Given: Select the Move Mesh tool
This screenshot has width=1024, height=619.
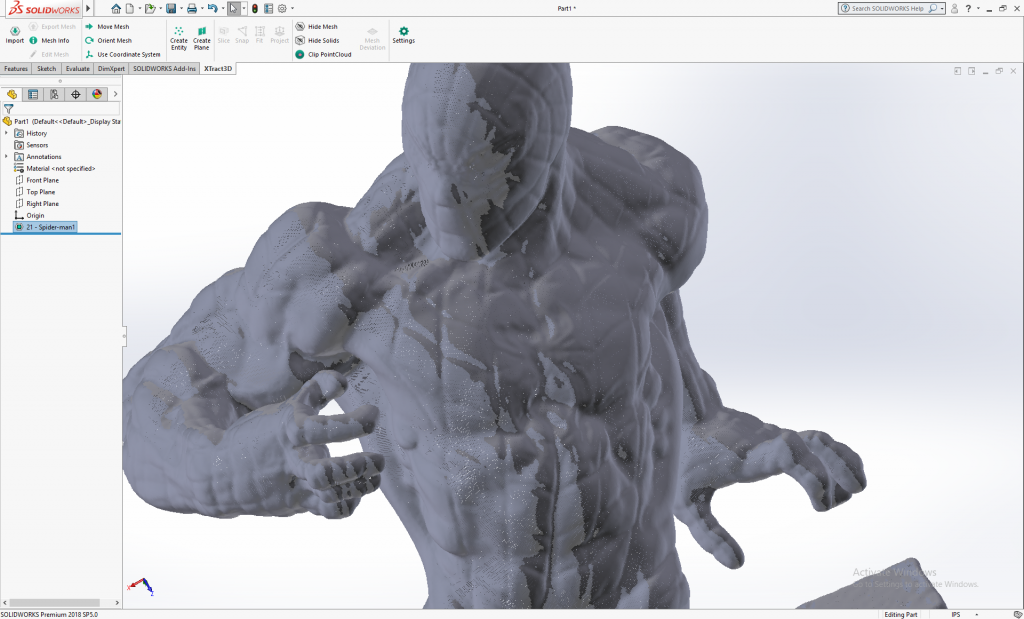Looking at the screenshot, I should pos(107,27).
